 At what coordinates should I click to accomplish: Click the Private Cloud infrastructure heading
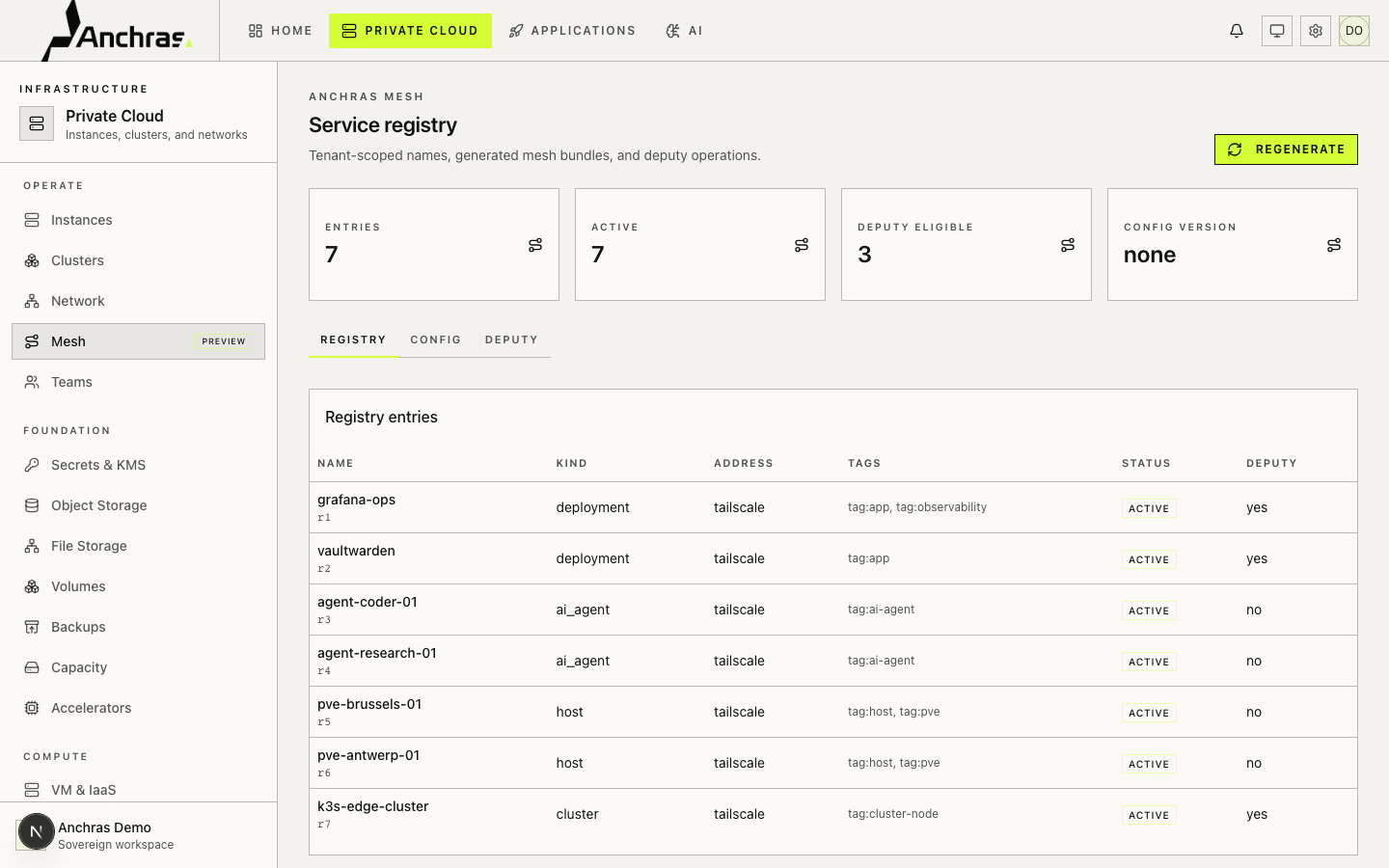pos(115,116)
